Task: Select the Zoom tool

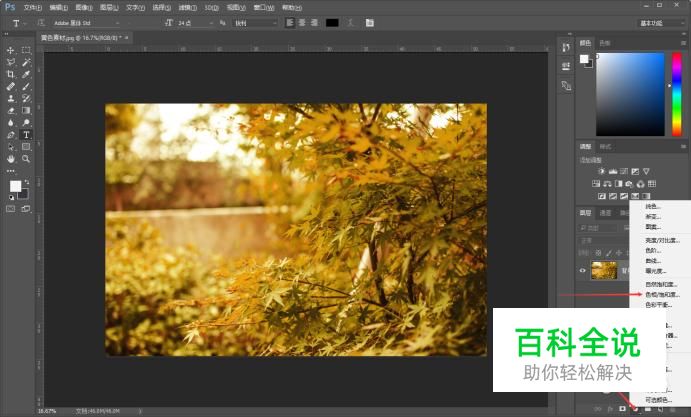Action: (x=26, y=159)
